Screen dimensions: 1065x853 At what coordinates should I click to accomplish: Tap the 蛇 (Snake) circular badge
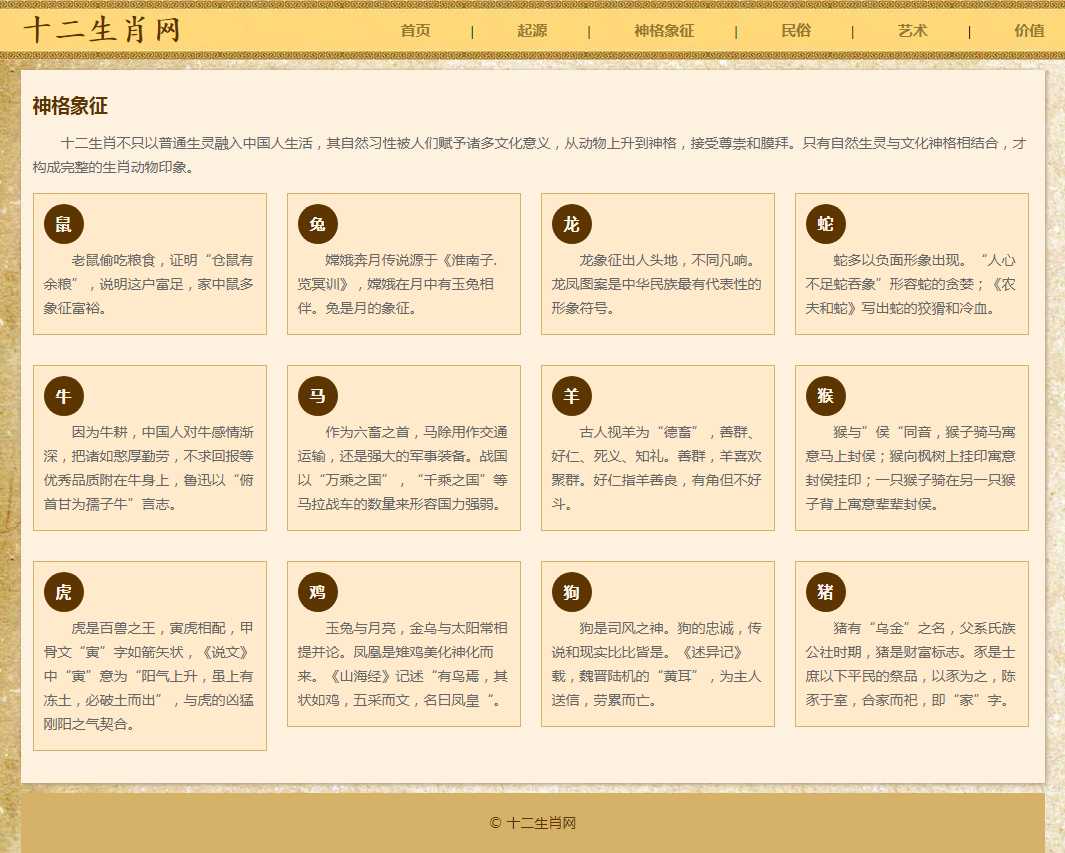[825, 224]
